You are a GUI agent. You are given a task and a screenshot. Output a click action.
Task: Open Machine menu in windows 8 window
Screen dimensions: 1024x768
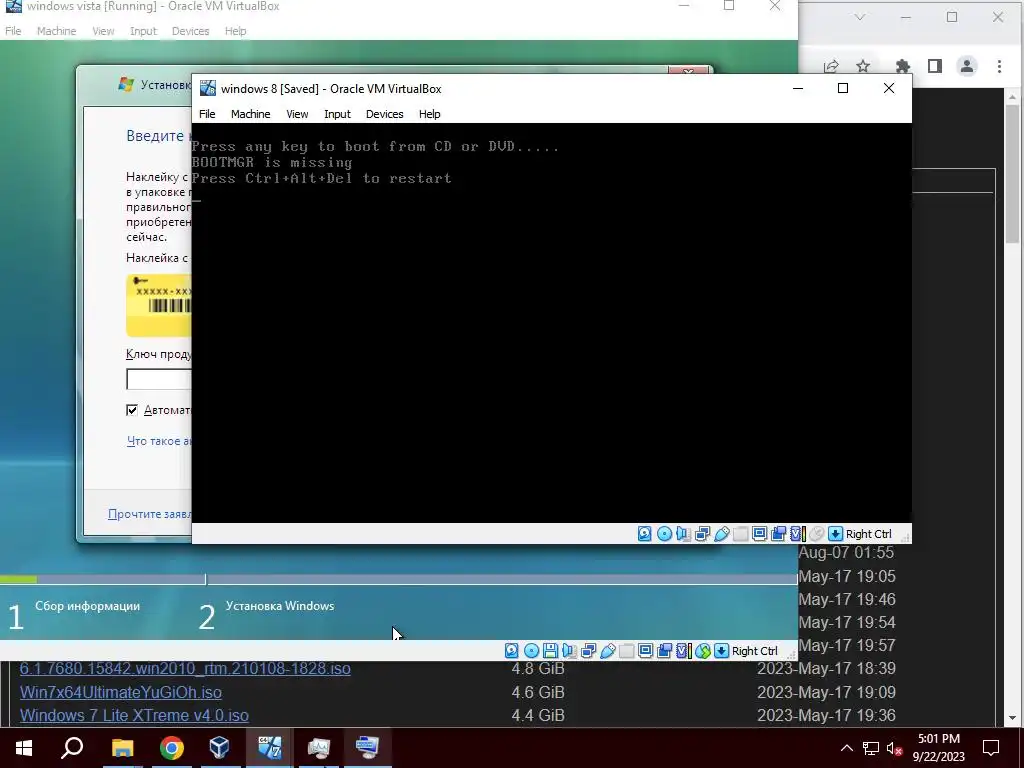(x=250, y=114)
